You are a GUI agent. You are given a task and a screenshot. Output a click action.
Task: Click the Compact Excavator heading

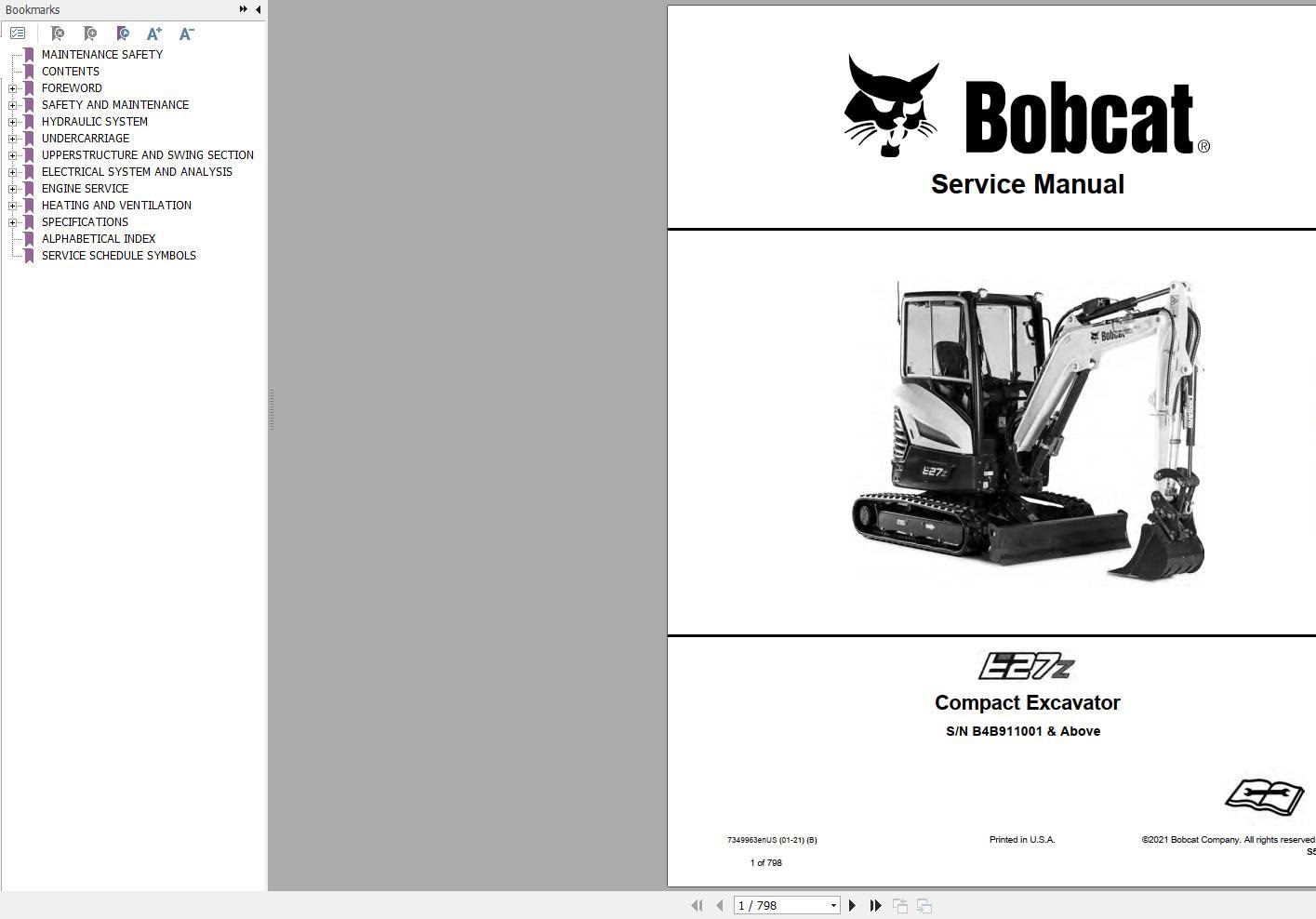[1027, 703]
